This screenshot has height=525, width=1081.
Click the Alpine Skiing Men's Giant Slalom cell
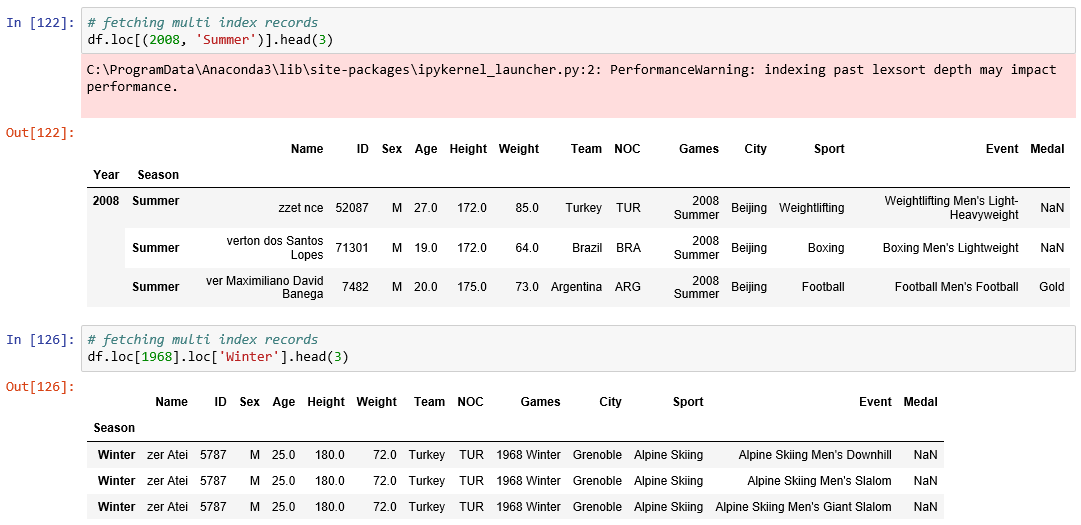pos(803,507)
